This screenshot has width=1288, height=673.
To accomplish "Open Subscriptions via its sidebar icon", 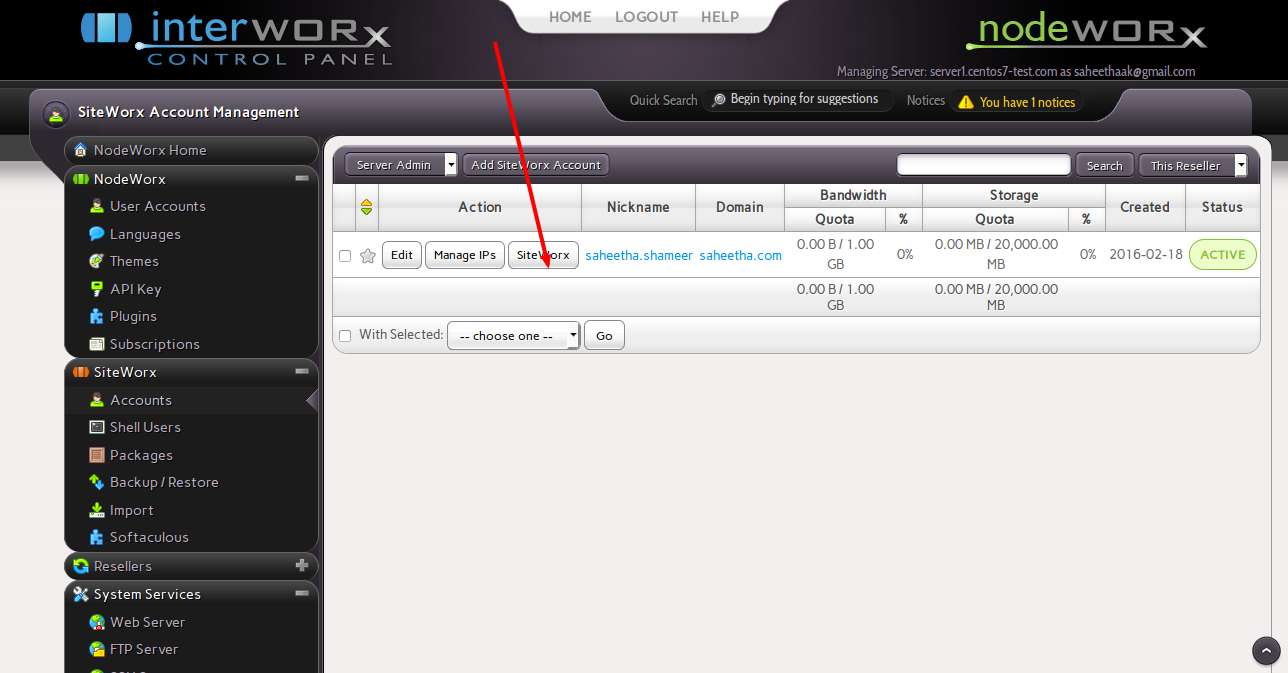I will point(97,344).
